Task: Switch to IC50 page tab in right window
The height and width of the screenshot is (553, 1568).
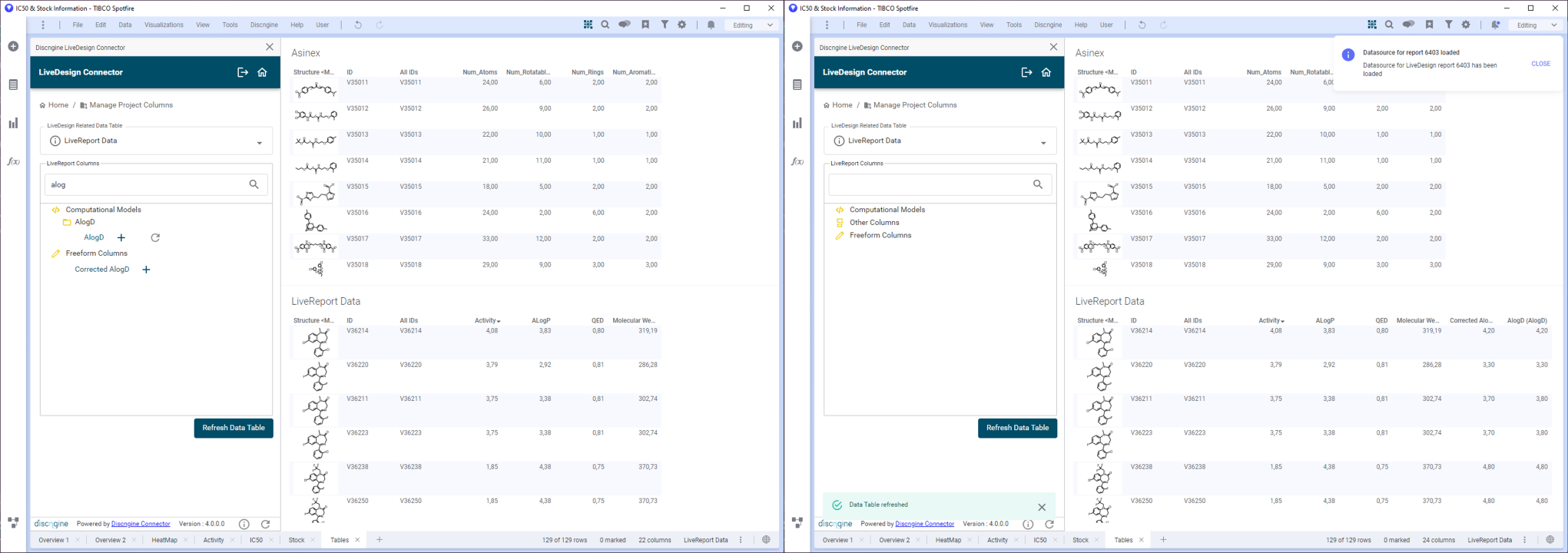Action: click(1039, 540)
